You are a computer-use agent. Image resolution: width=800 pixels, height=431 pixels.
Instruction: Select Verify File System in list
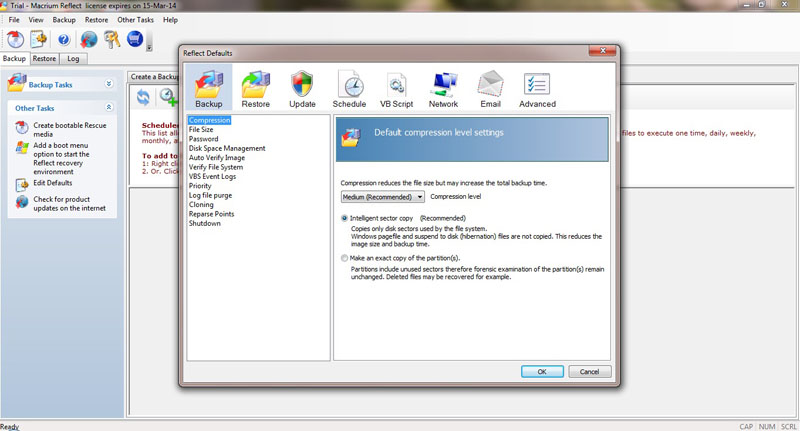click(x=216, y=167)
